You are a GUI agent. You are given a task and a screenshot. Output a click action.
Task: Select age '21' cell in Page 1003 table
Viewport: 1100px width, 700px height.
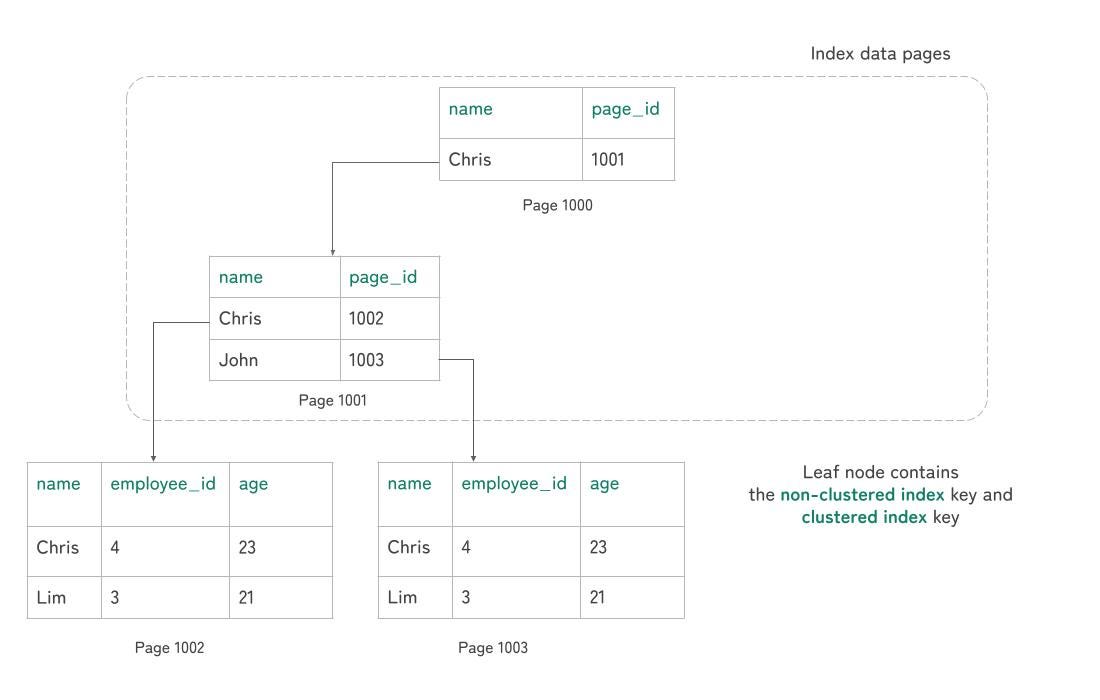click(x=632, y=598)
